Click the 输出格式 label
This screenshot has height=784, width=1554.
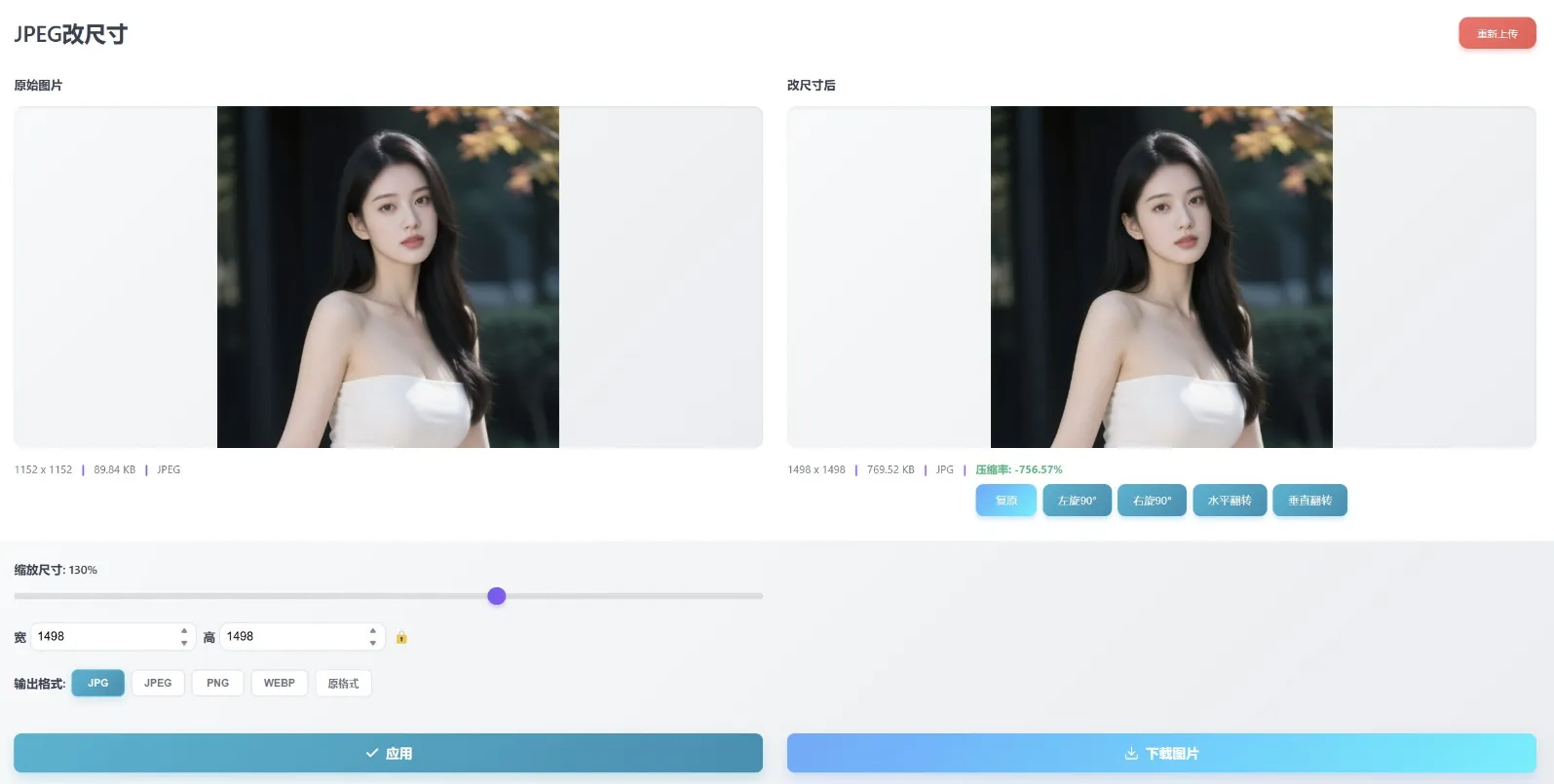pos(40,684)
